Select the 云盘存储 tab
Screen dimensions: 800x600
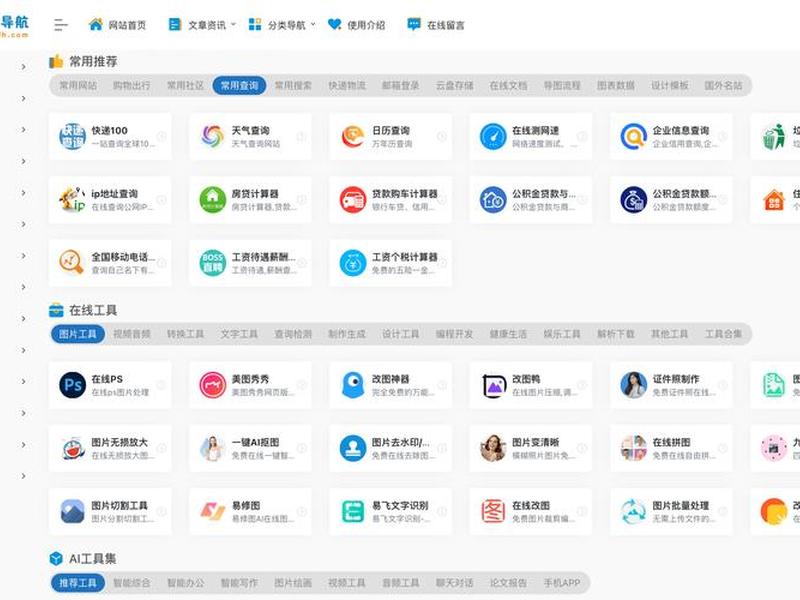tap(455, 85)
